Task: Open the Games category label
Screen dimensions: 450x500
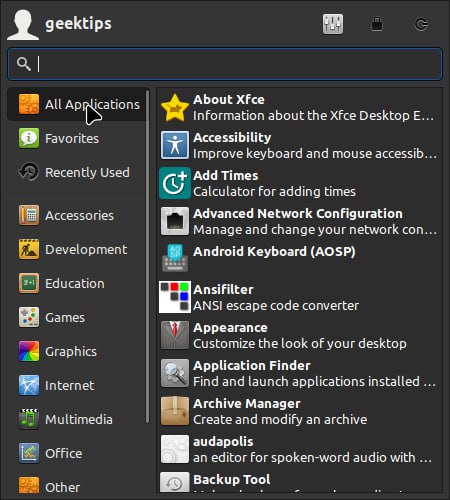Action: (65, 318)
